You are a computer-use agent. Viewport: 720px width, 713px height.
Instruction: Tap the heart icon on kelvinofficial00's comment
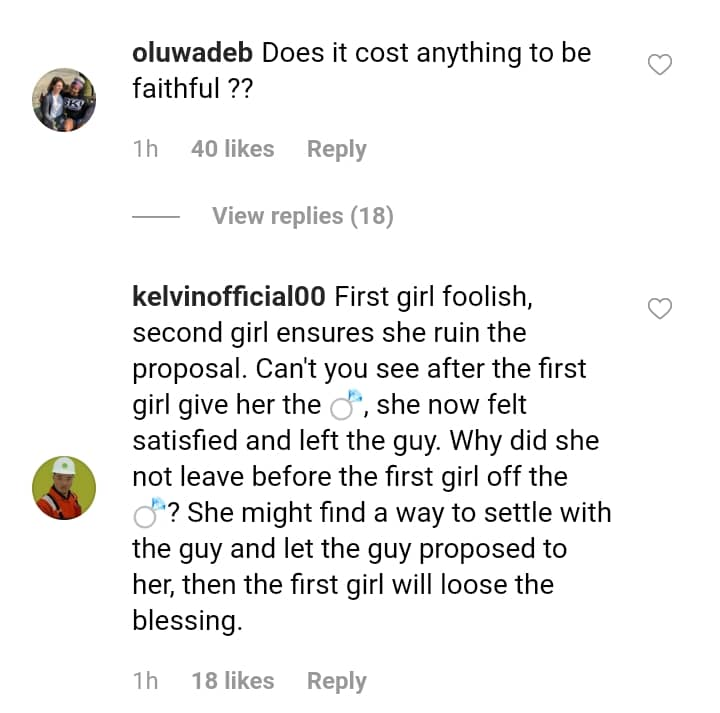(x=660, y=309)
